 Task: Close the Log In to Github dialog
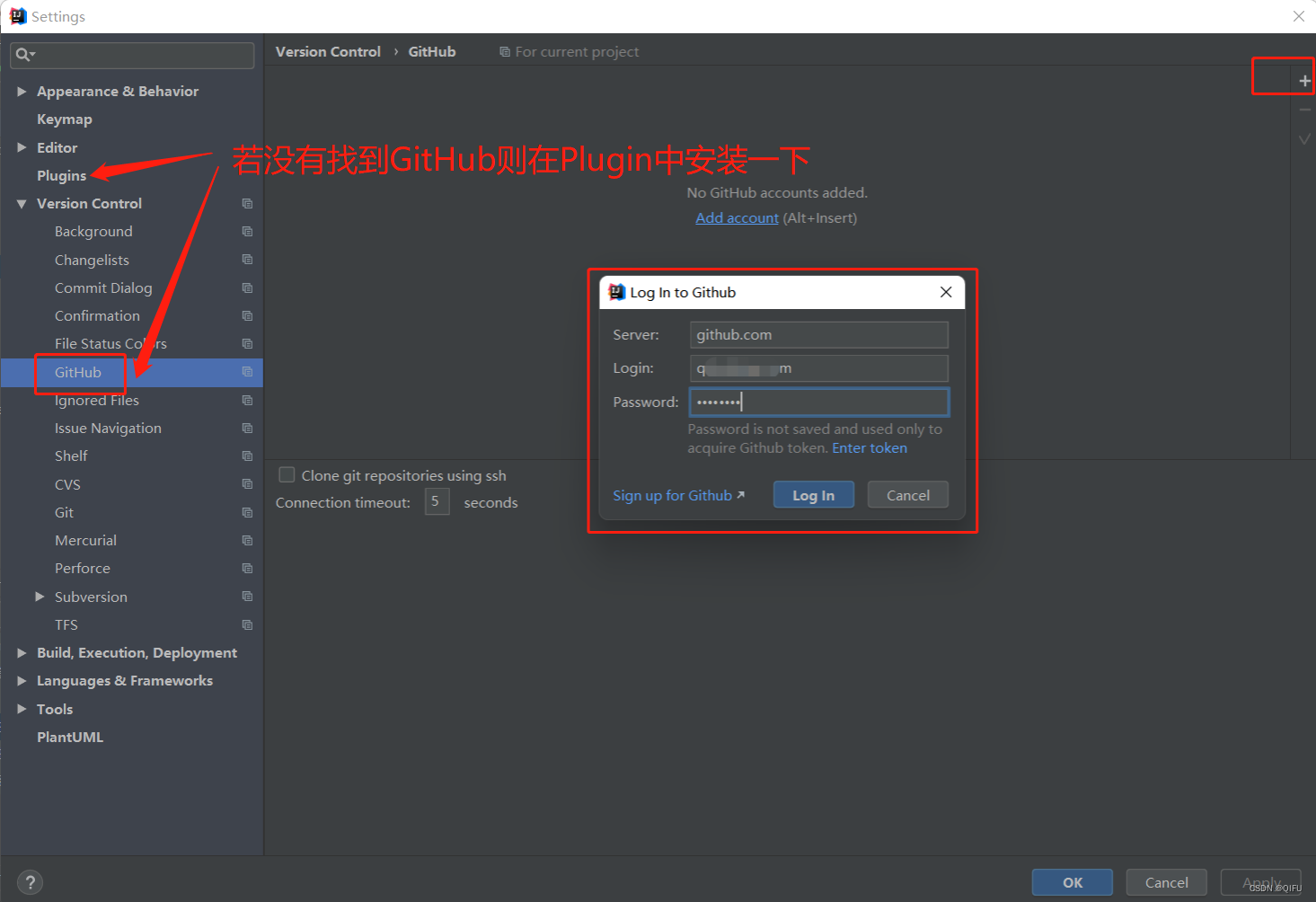(945, 292)
